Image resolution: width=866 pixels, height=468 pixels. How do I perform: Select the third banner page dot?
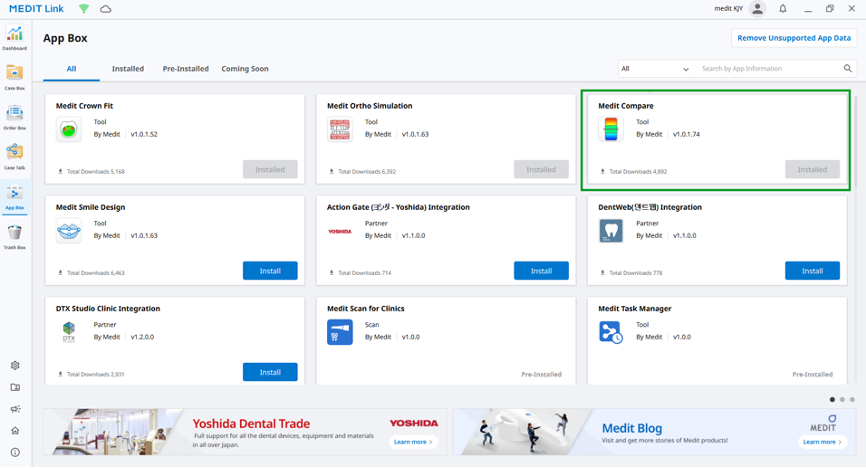pyautogui.click(x=852, y=399)
